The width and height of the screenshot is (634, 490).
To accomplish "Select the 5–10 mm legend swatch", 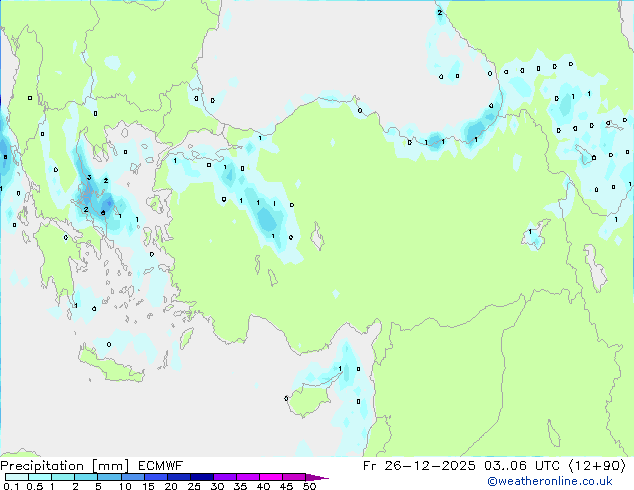I will click(x=109, y=477).
